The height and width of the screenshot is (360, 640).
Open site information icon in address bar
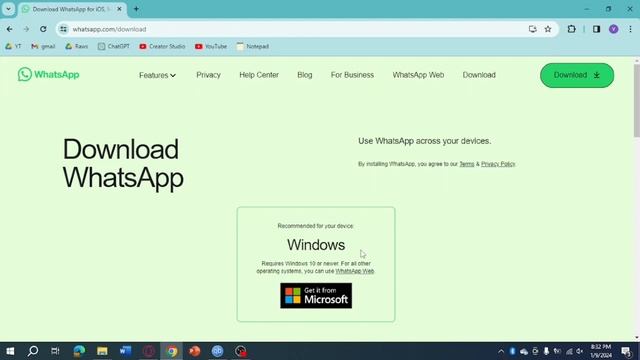click(x=63, y=29)
